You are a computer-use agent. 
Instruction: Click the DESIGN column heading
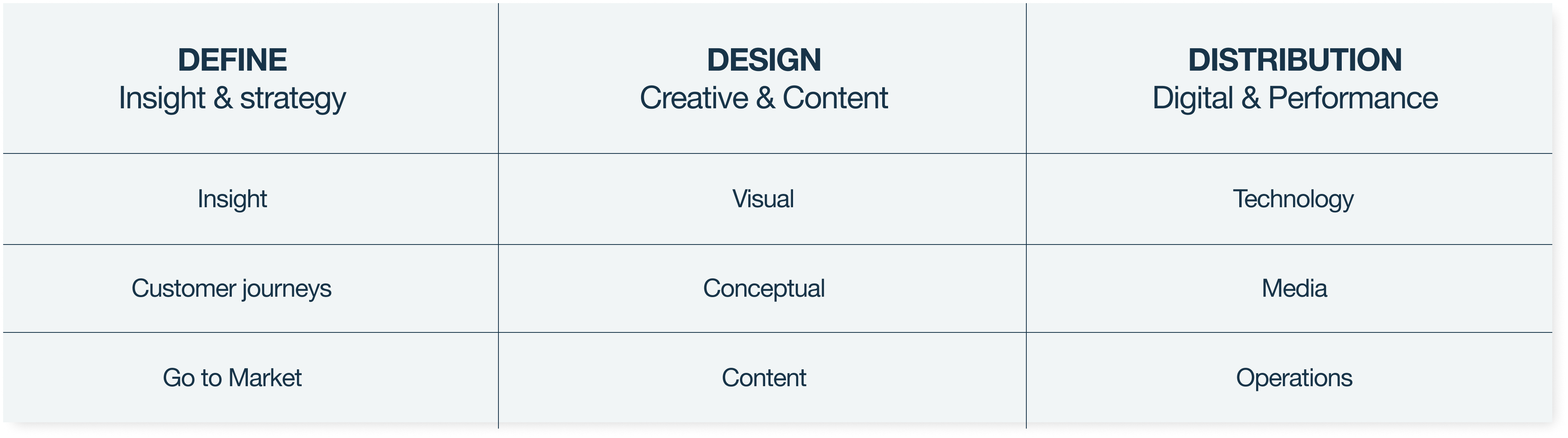[x=763, y=60]
